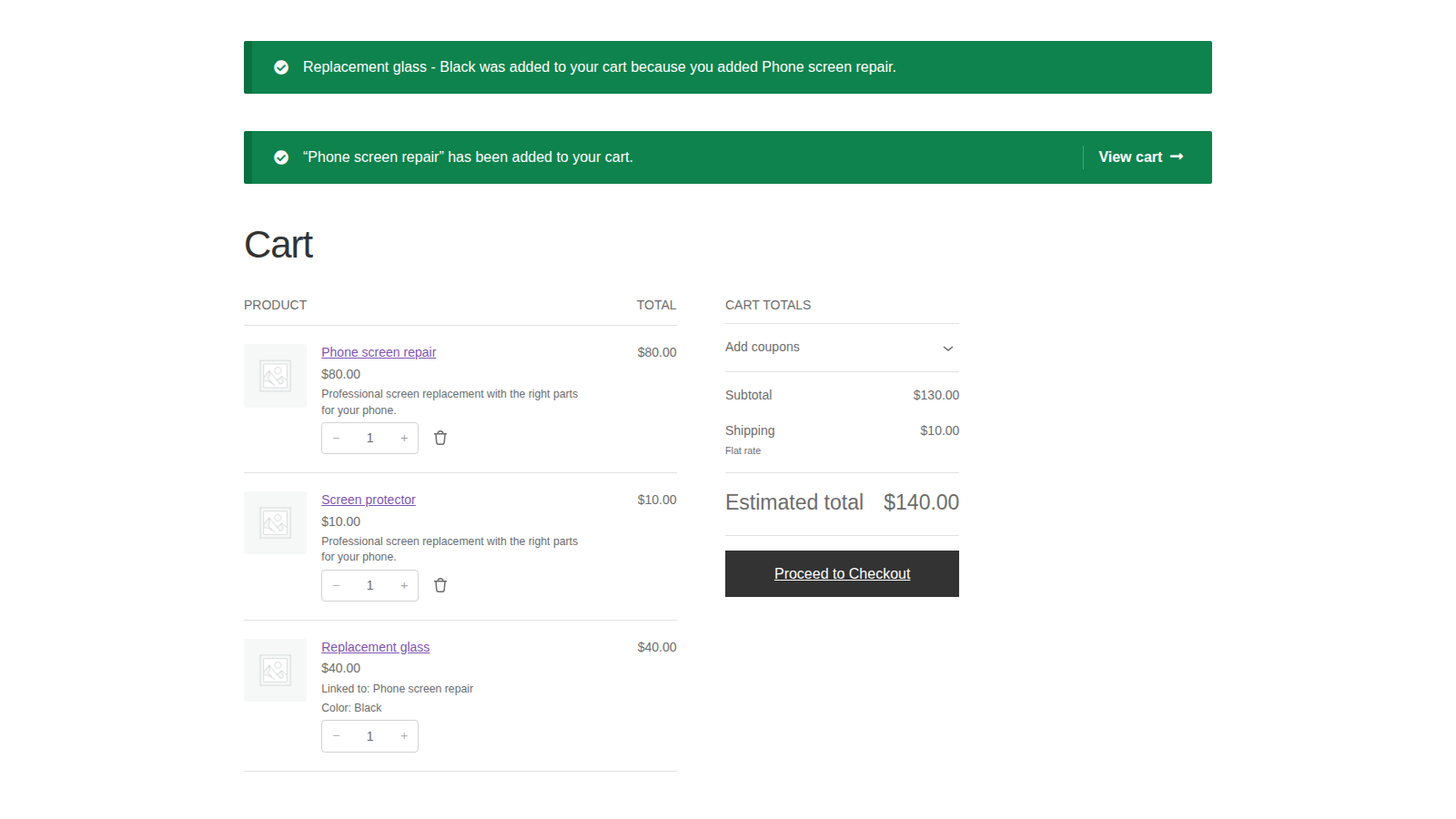Click the Color: Black variation text
1456x819 pixels.
(x=351, y=708)
